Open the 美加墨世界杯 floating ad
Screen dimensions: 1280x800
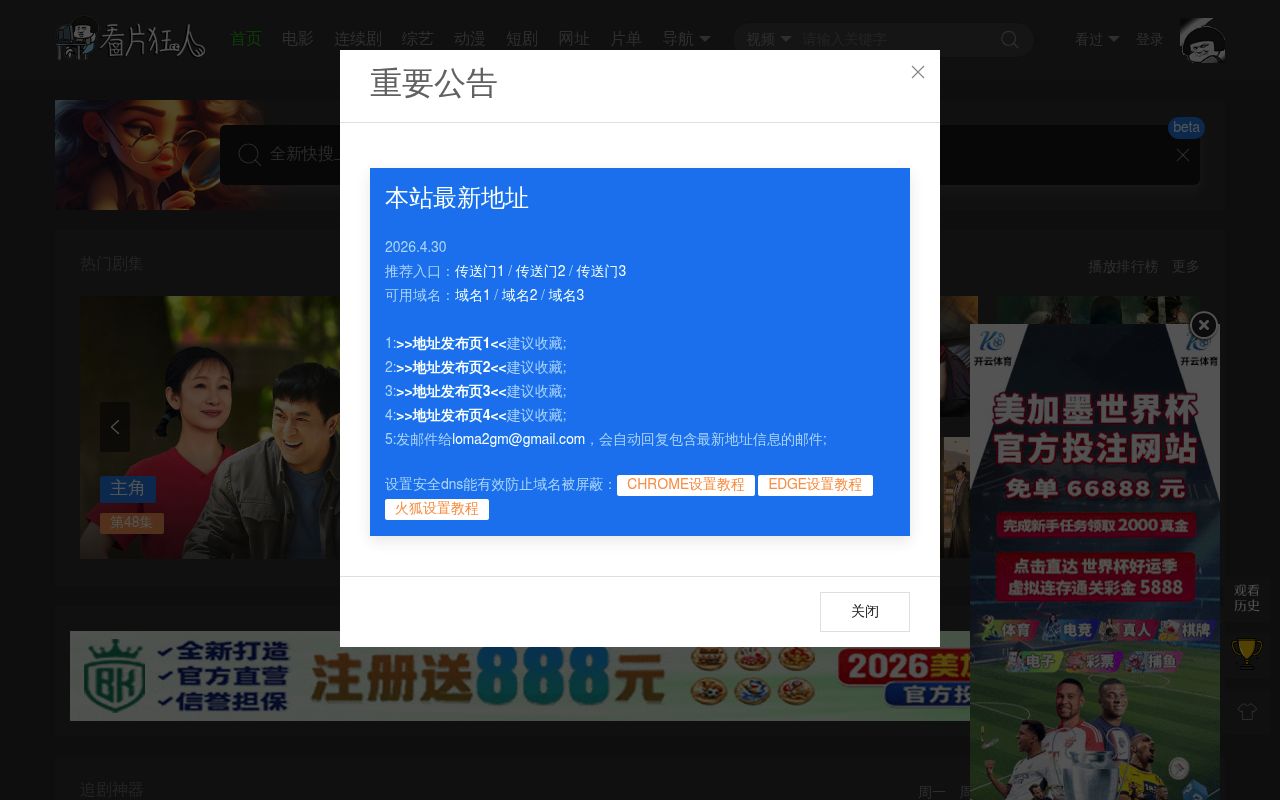pyautogui.click(x=1095, y=562)
